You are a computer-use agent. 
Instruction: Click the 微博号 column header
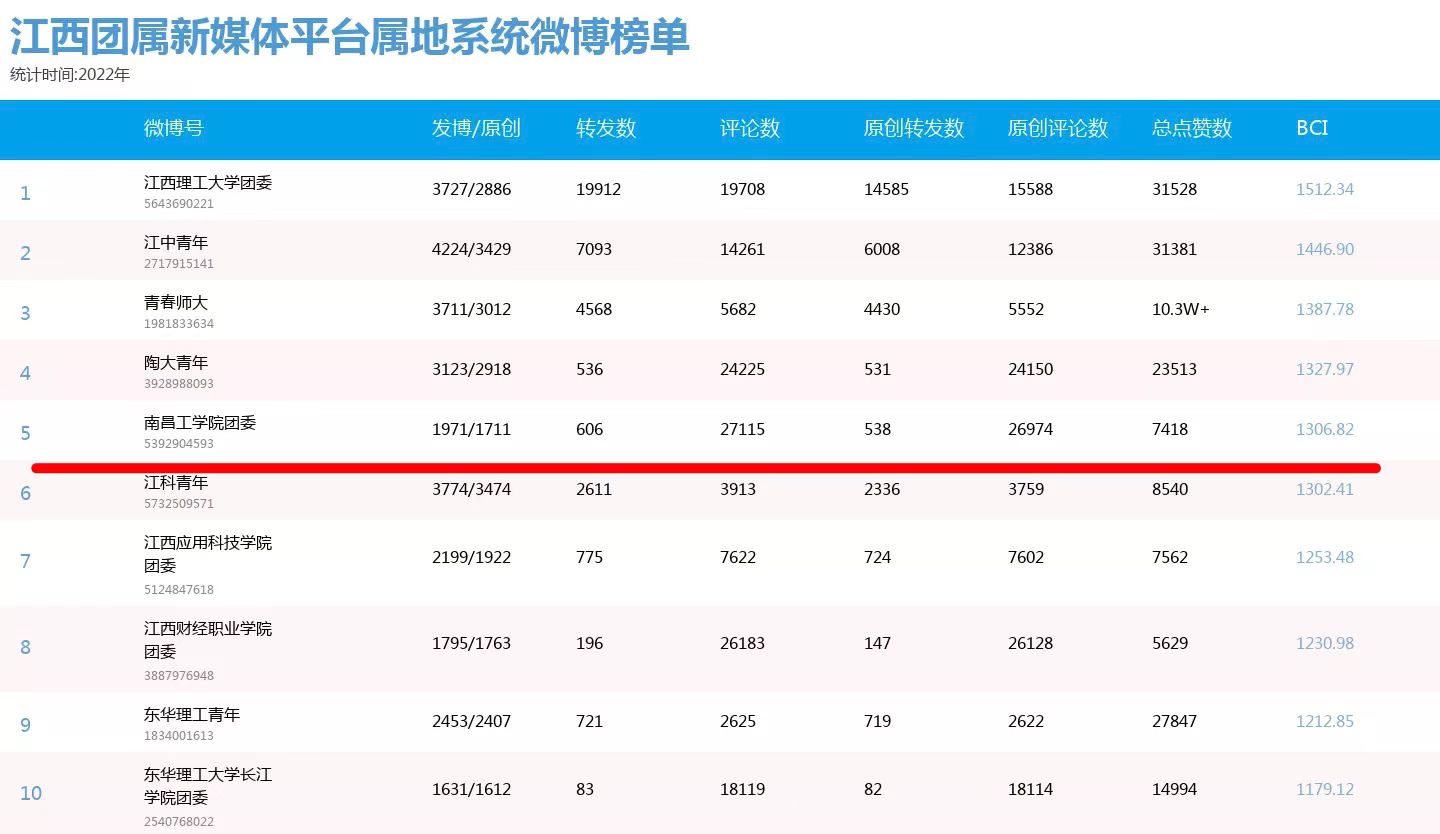tap(174, 128)
